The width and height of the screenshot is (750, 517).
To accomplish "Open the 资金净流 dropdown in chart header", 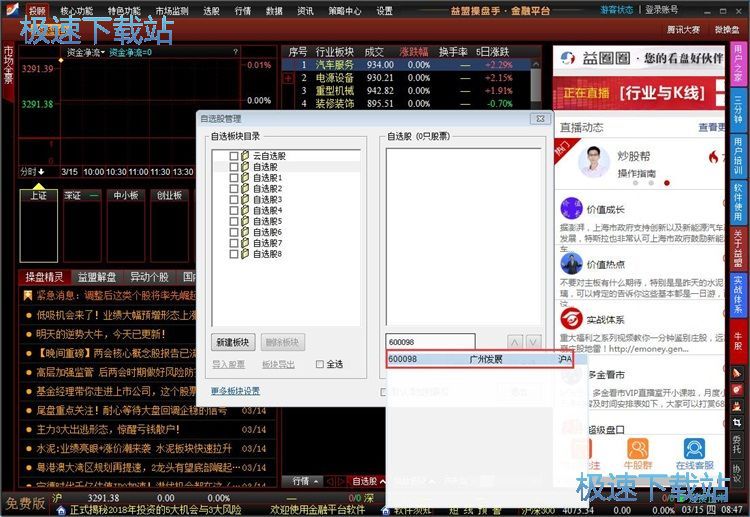I will tap(86, 52).
